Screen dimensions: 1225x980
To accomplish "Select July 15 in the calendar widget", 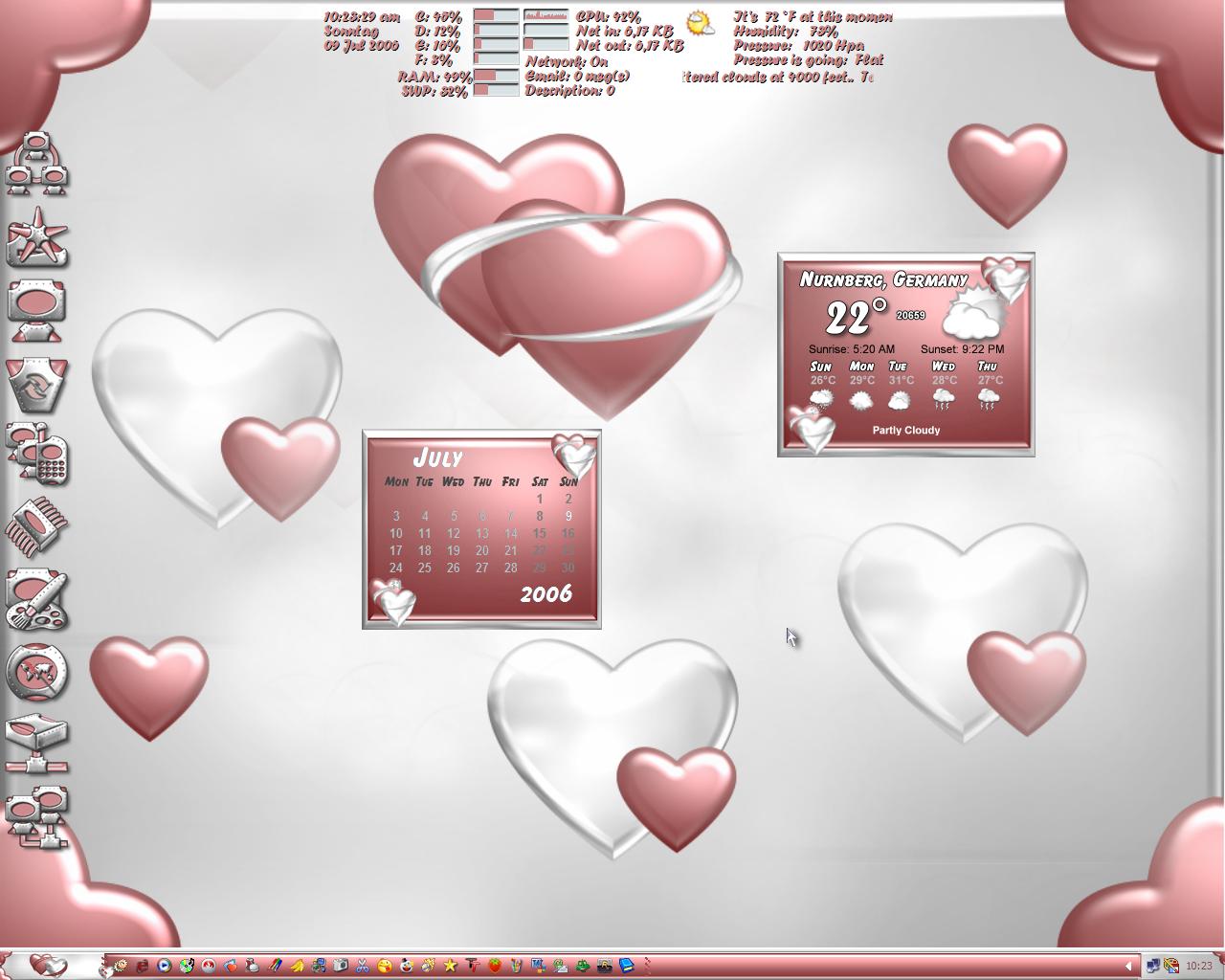I will pos(539,533).
